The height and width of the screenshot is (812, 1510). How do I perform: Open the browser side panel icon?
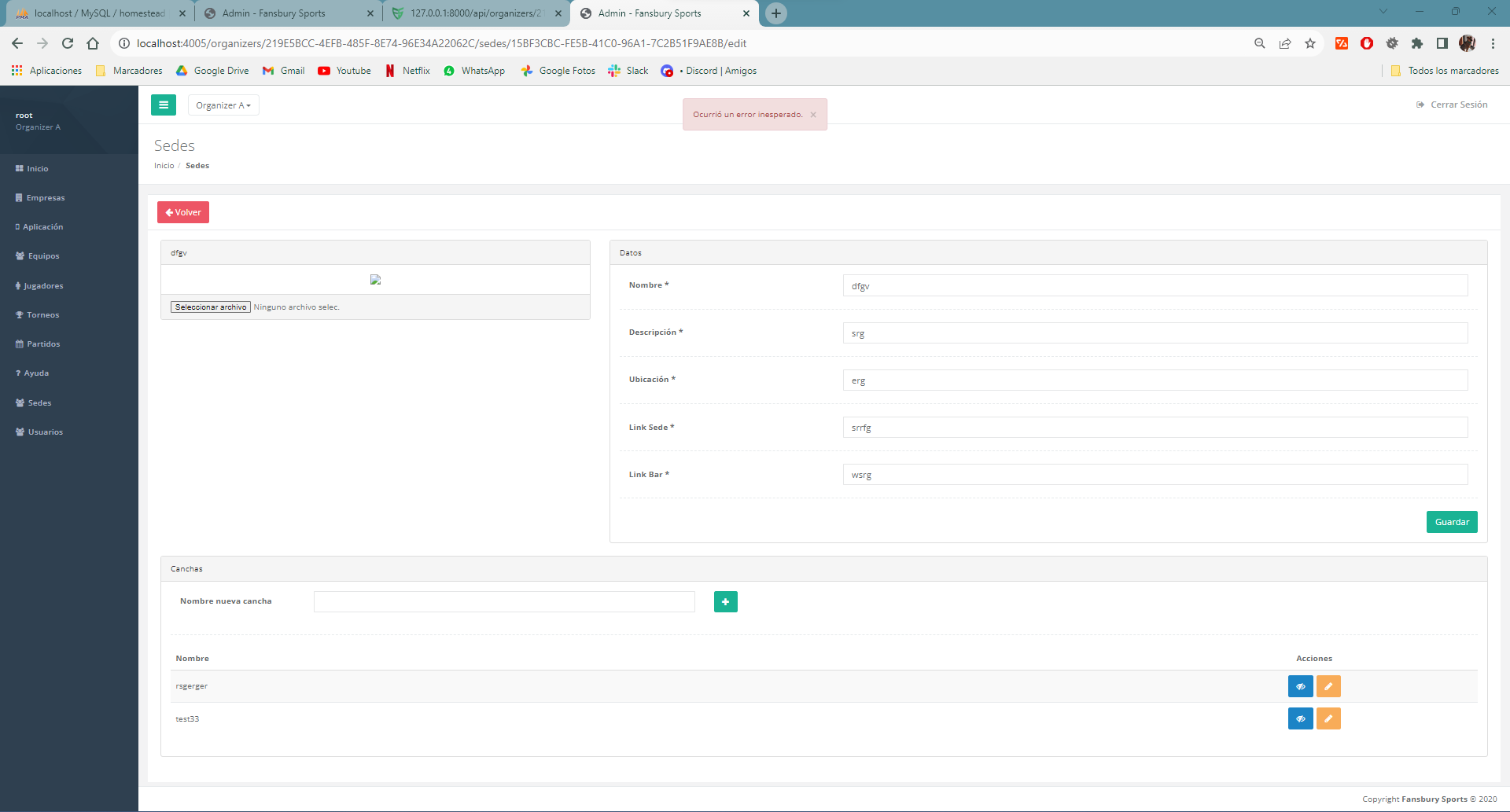tap(1442, 43)
